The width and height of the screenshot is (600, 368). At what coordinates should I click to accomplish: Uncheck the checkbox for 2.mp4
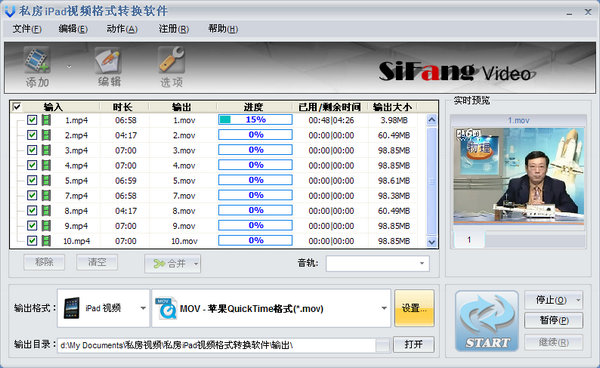pyautogui.click(x=32, y=135)
